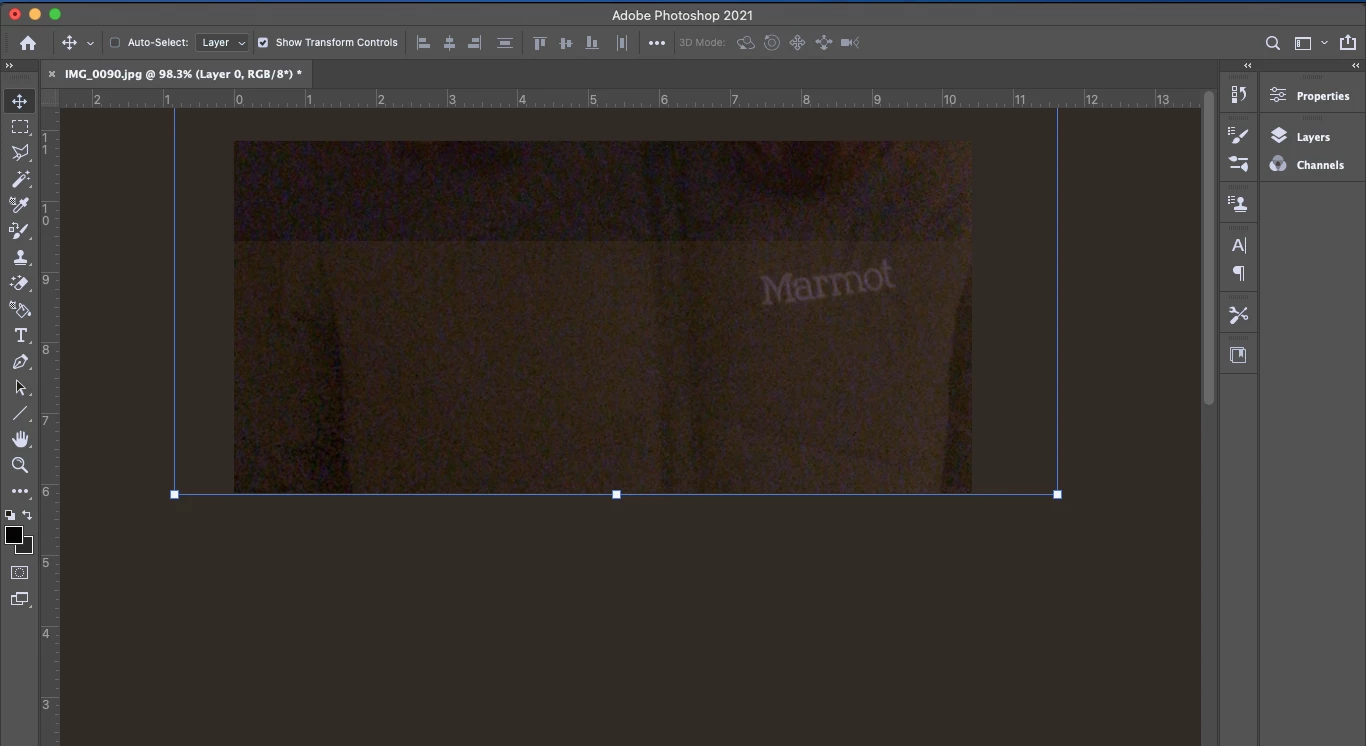Click the foreground color swatch
Viewport: 1366px width, 746px height.
click(13, 535)
